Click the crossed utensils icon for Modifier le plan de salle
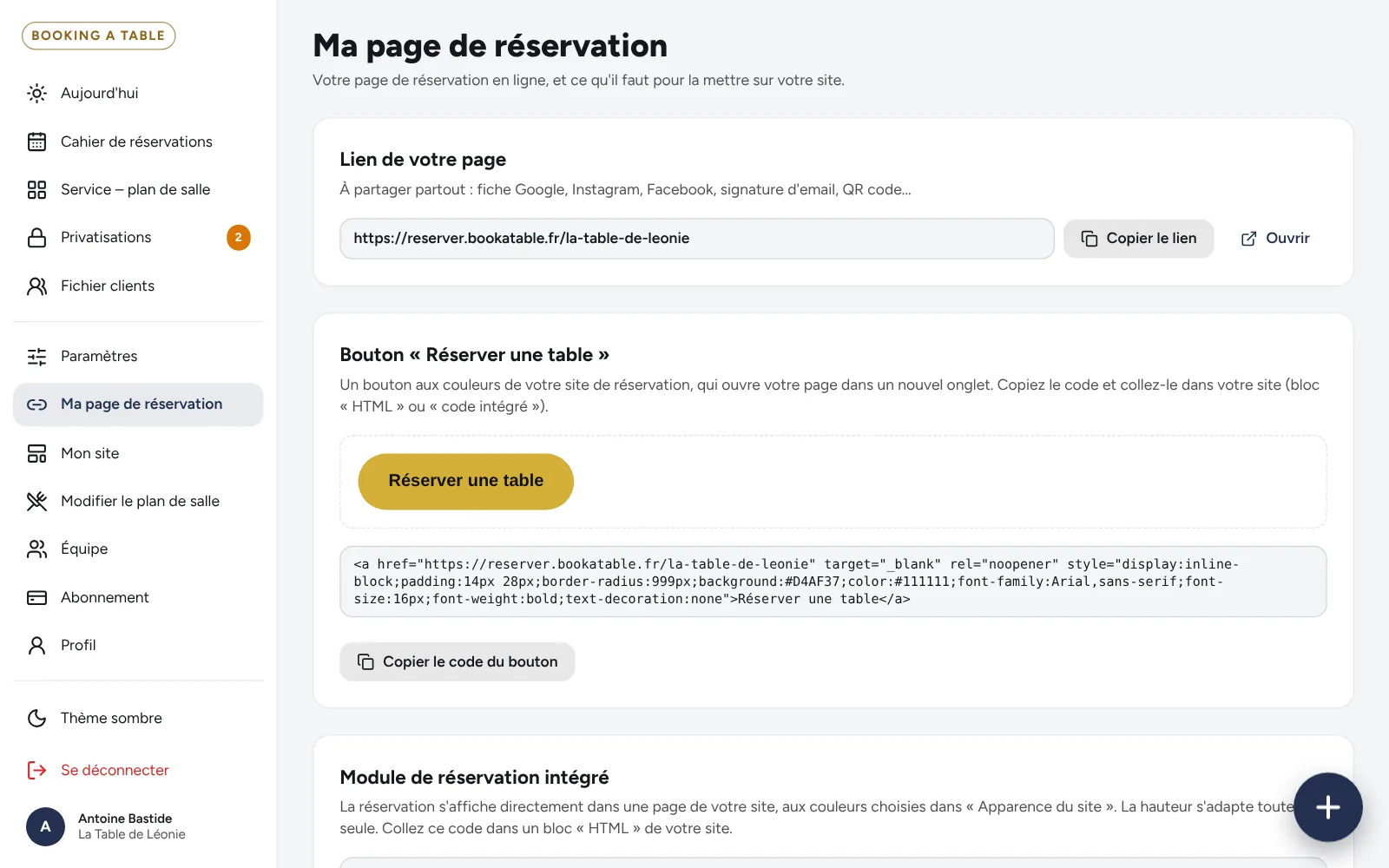The height and width of the screenshot is (868, 1389). [36, 501]
